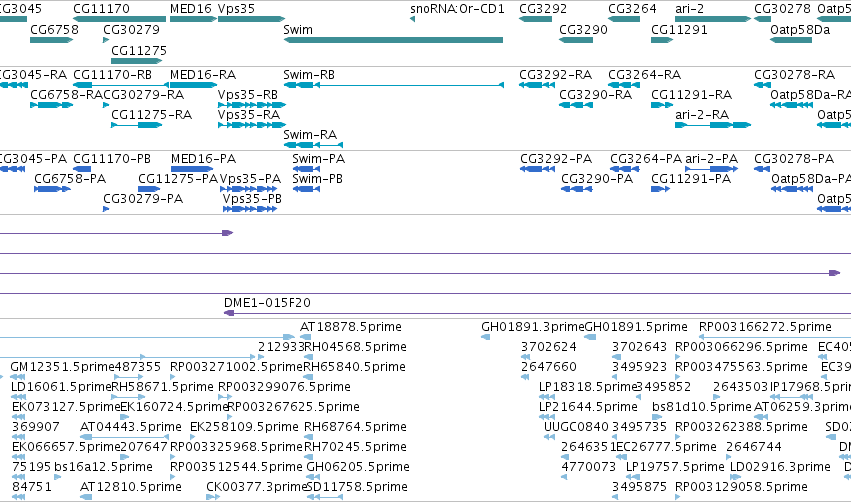
Task: Select the CG3290 gene label
Action: click(x=583, y=29)
